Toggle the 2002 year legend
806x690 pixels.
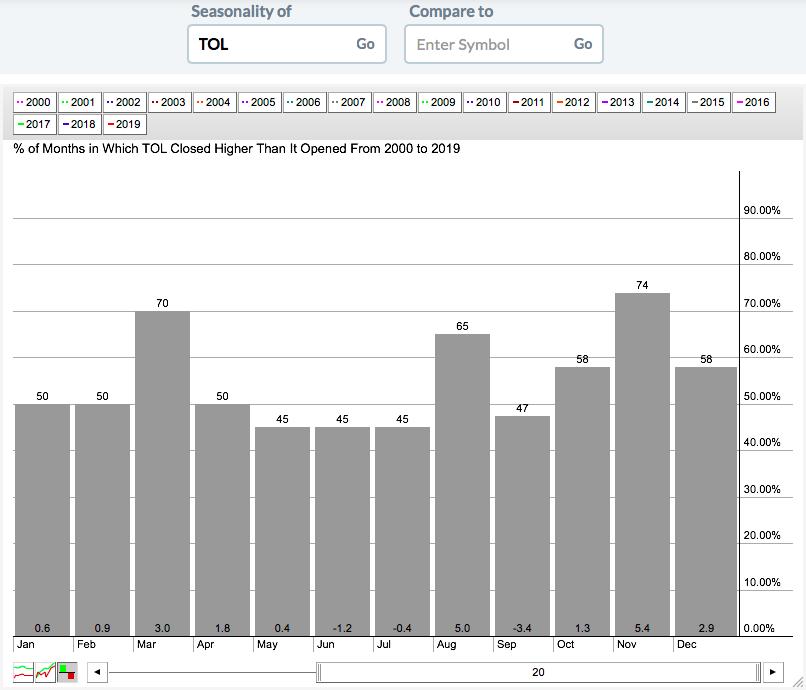coord(124,102)
